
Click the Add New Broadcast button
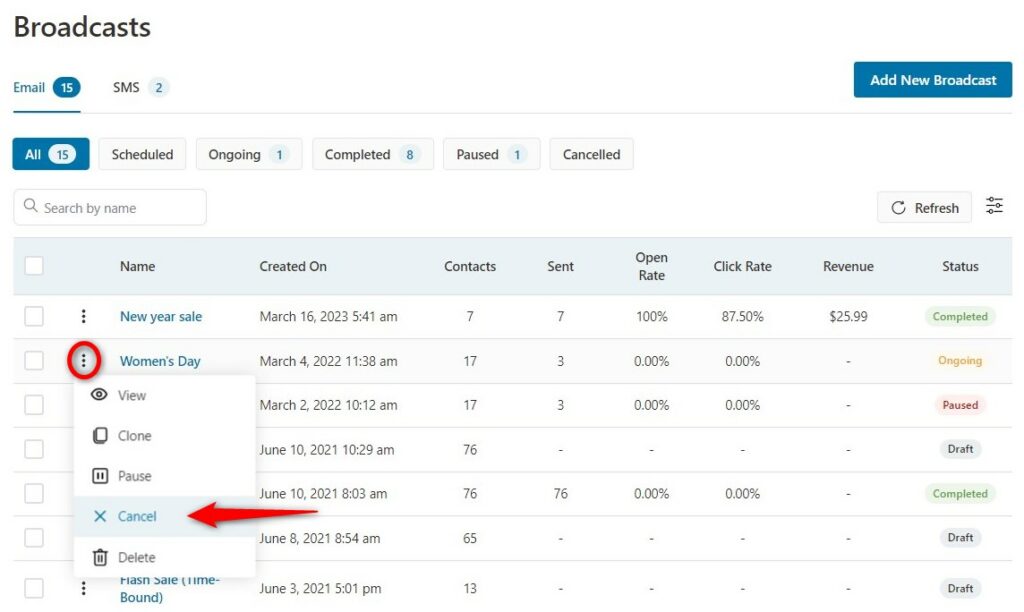[x=933, y=80]
